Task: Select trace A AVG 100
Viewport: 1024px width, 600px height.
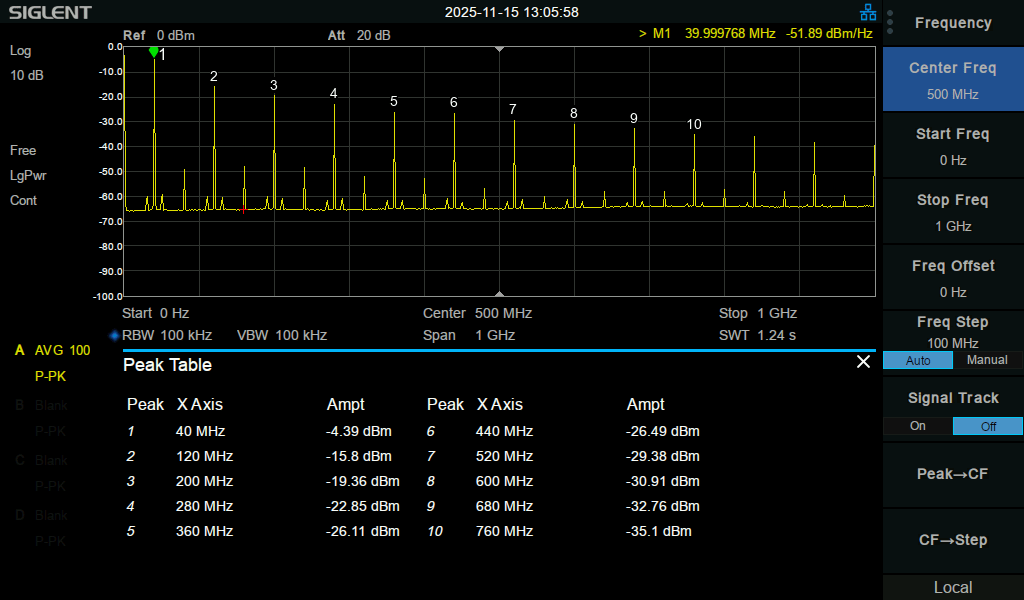Action: (x=52, y=351)
